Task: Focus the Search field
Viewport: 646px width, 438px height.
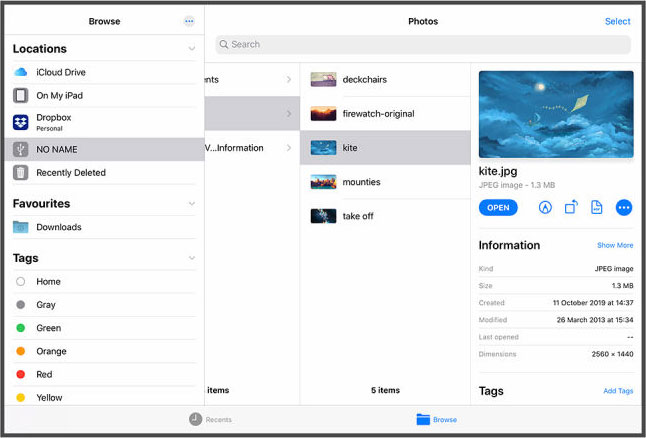Action: tap(423, 44)
